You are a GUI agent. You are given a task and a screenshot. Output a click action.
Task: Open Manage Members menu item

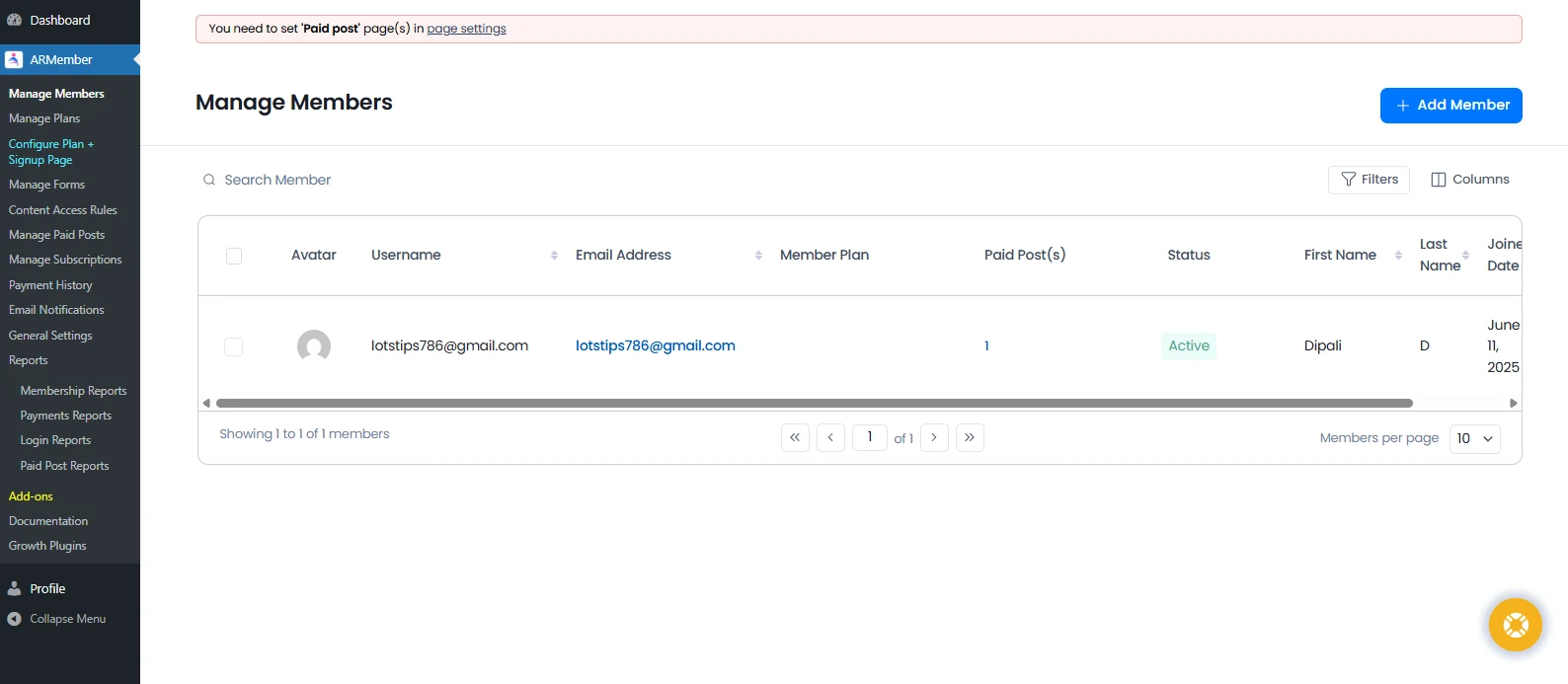coord(56,94)
